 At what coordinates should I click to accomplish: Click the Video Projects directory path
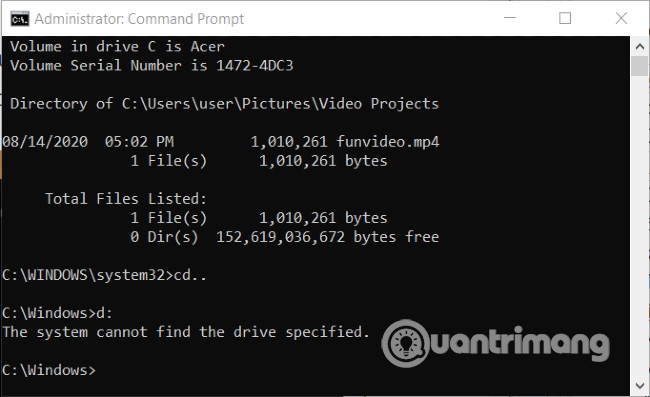point(280,104)
